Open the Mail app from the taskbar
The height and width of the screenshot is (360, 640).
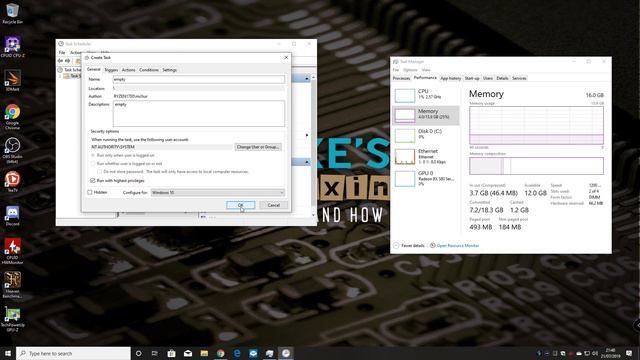(x=188, y=353)
